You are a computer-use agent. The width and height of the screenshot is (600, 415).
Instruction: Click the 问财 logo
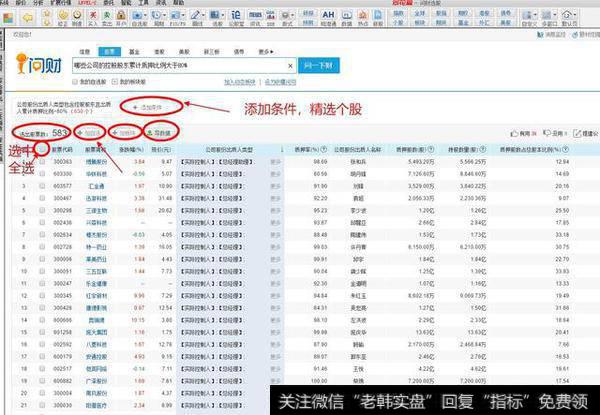[x=39, y=64]
